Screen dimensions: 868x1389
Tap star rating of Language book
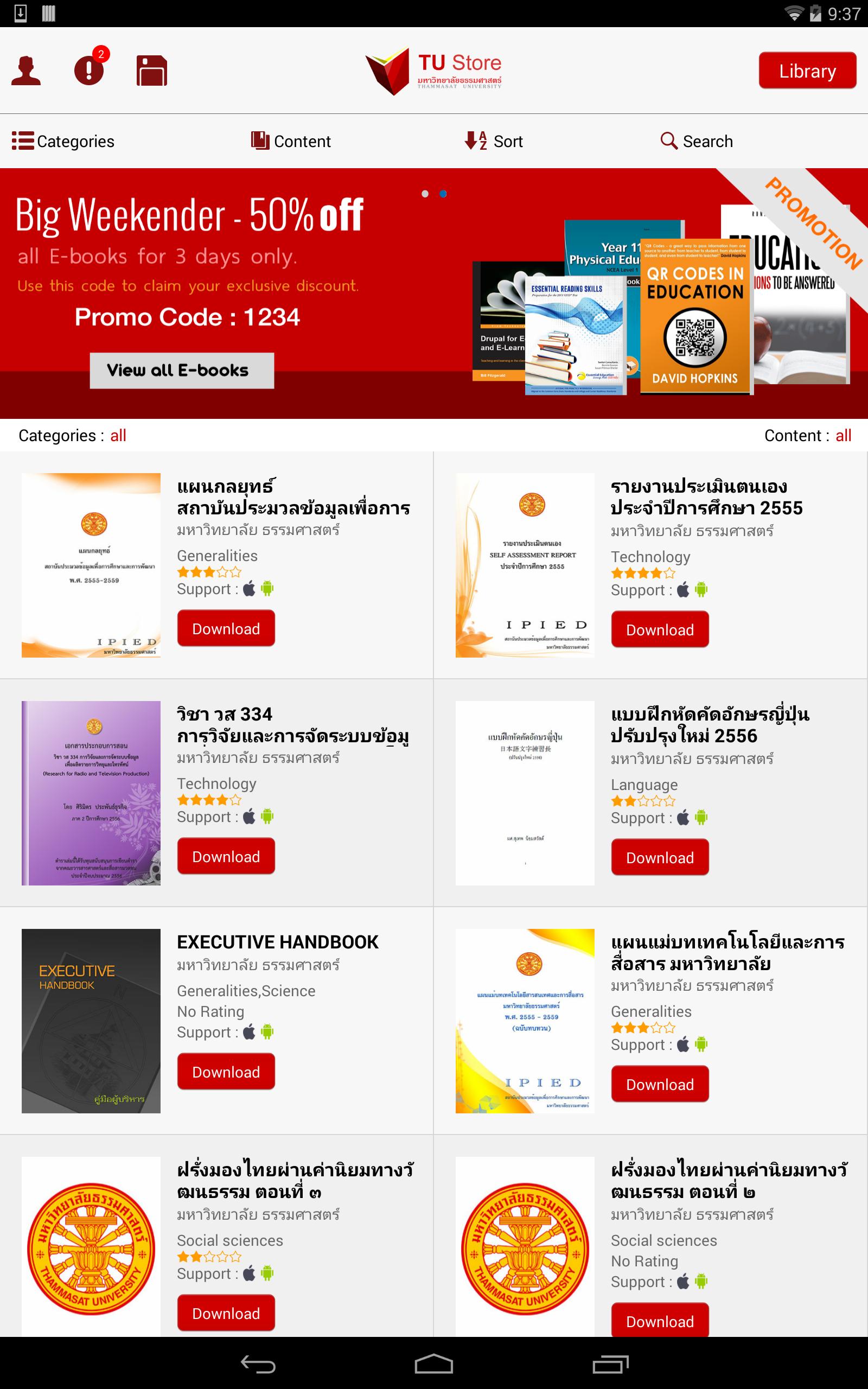click(643, 801)
